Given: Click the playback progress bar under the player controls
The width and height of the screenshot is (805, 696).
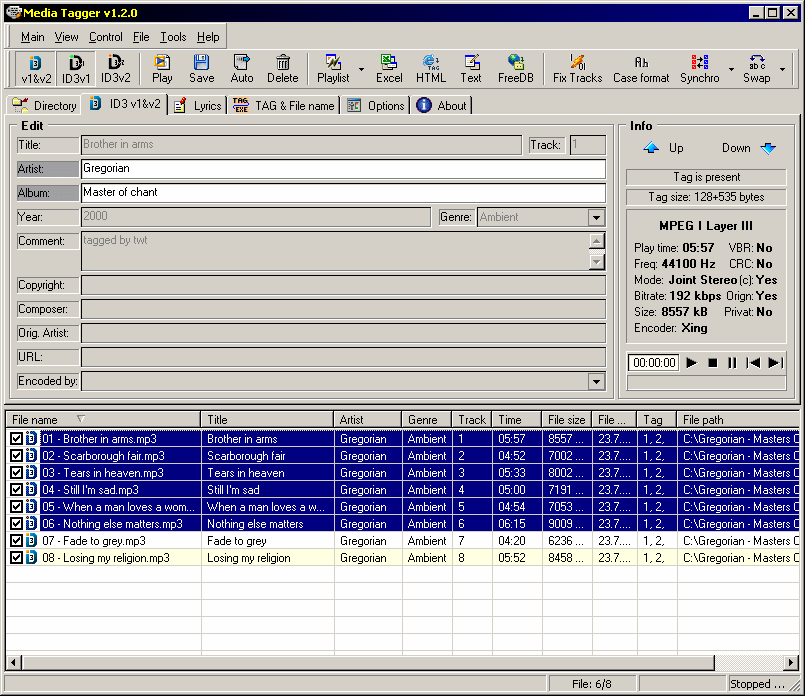Looking at the screenshot, I should (706, 382).
